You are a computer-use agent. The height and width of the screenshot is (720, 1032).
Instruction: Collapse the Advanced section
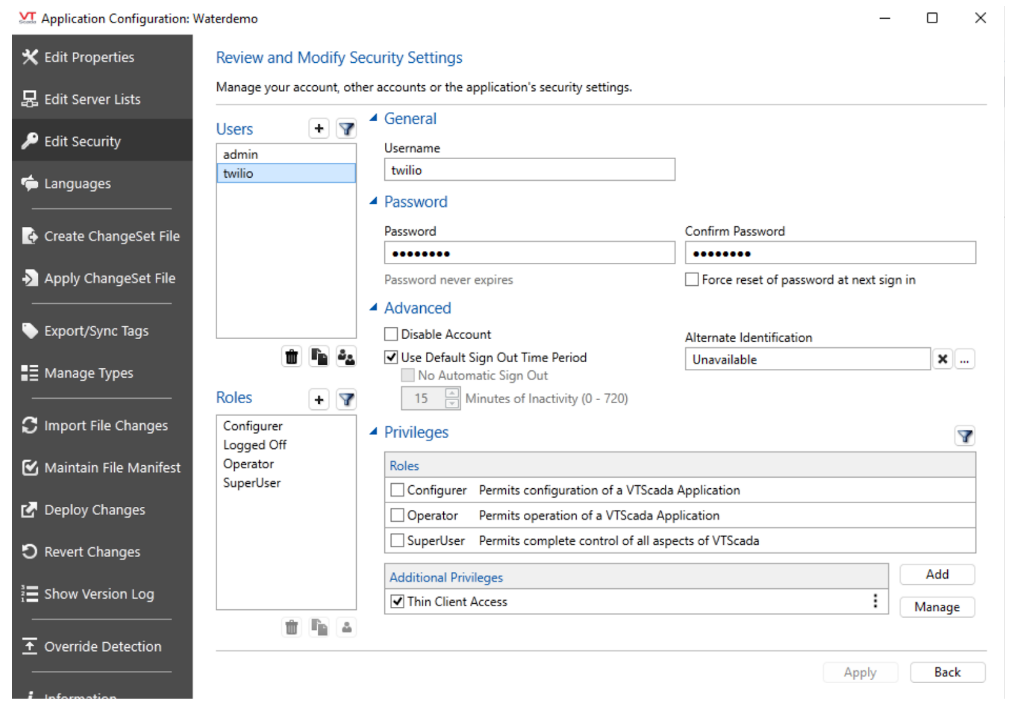point(375,308)
